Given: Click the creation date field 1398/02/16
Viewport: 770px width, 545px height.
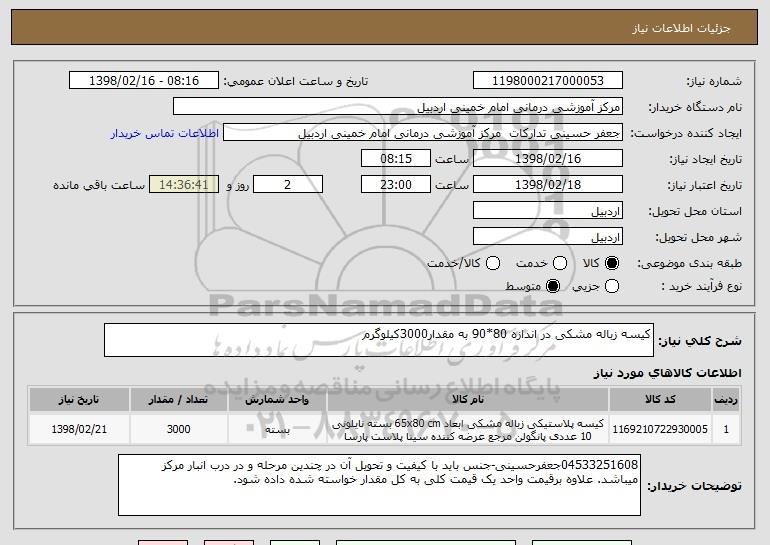Looking at the screenshot, I should click(x=548, y=159).
